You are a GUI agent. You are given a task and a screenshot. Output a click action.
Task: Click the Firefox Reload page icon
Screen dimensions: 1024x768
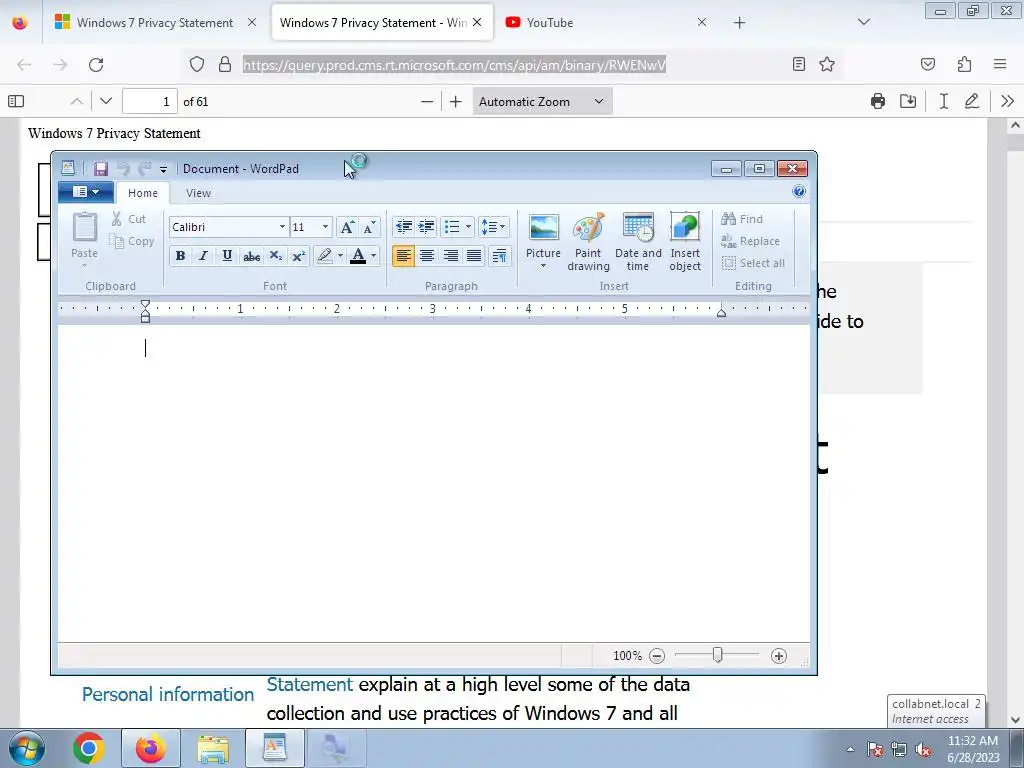[96, 65]
